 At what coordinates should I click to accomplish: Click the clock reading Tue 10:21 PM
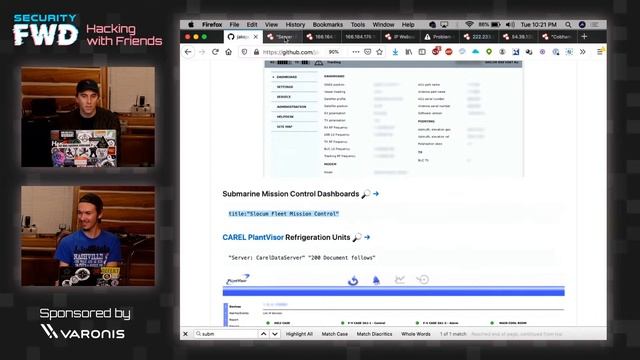click(x=538, y=24)
